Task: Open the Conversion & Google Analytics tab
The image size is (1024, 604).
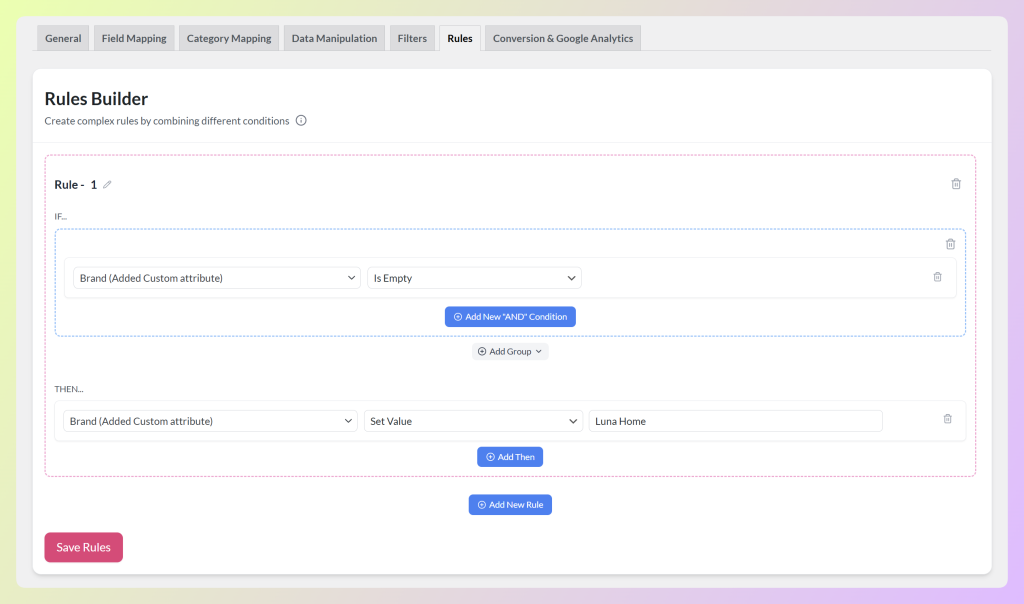Action: (562, 37)
